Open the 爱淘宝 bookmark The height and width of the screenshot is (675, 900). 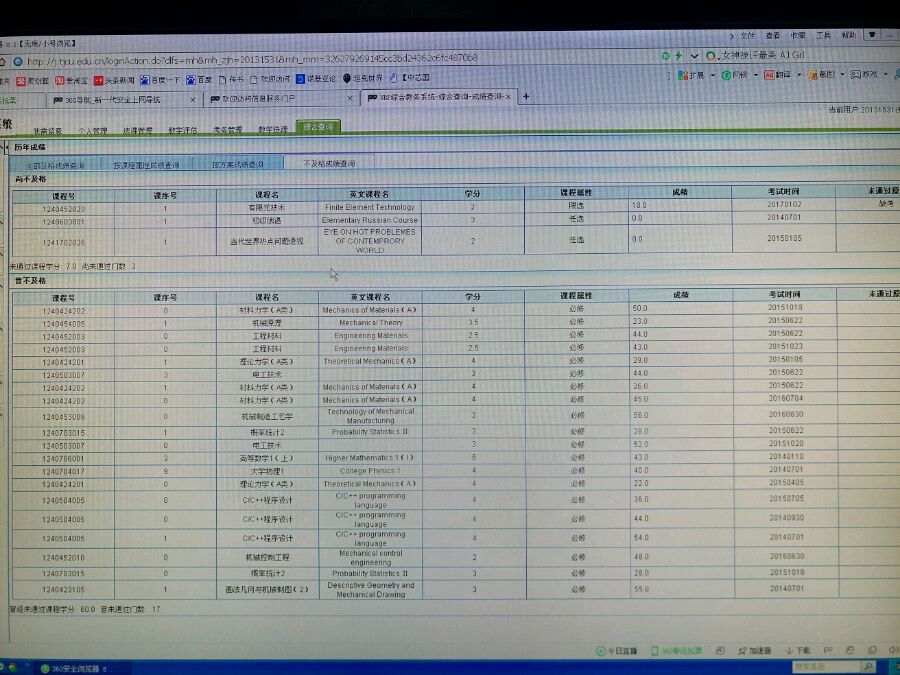coord(71,80)
